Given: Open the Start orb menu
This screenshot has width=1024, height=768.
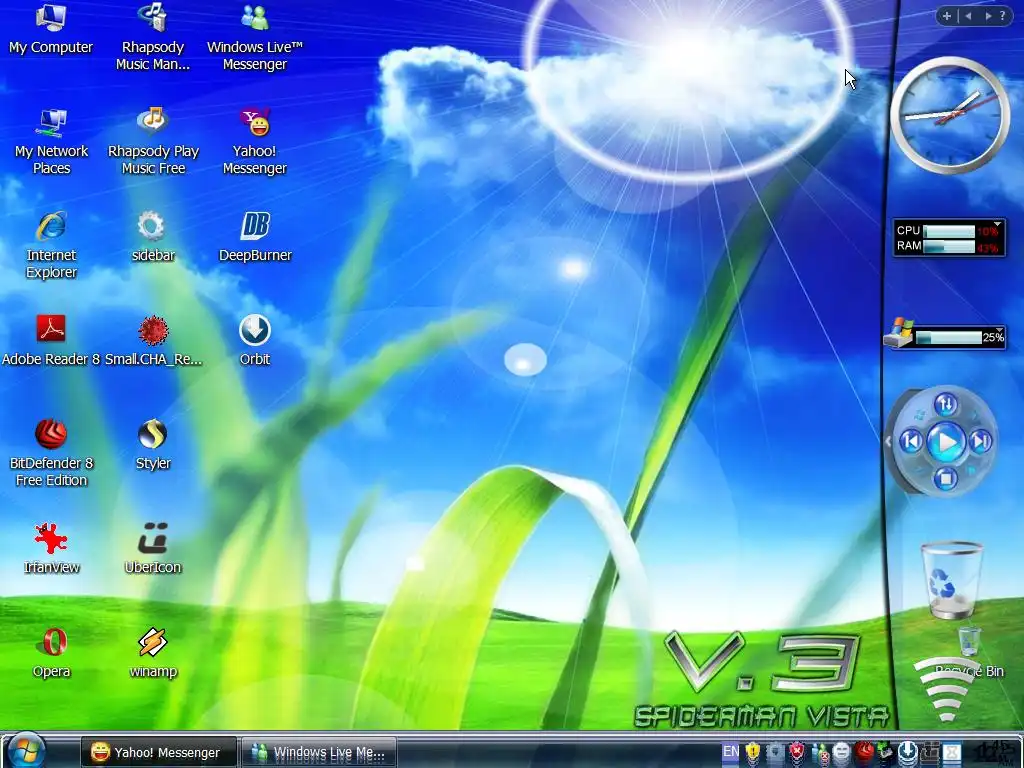Looking at the screenshot, I should tap(26, 751).
